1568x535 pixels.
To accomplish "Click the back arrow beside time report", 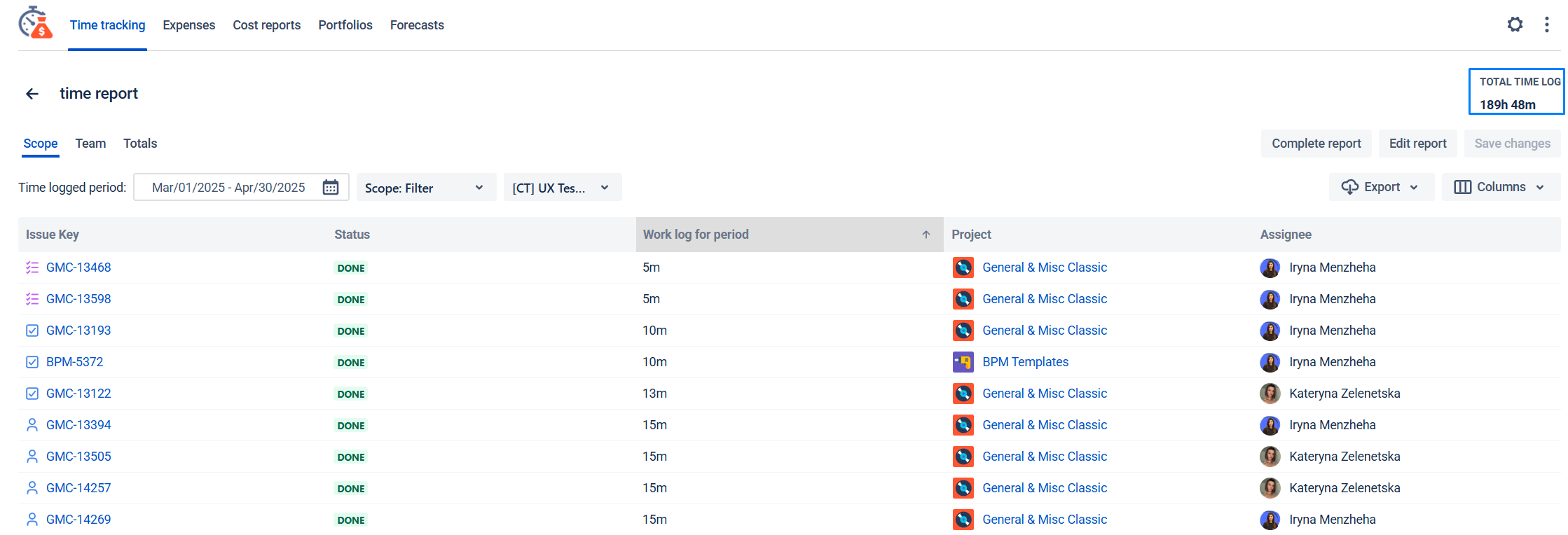I will click(x=32, y=94).
